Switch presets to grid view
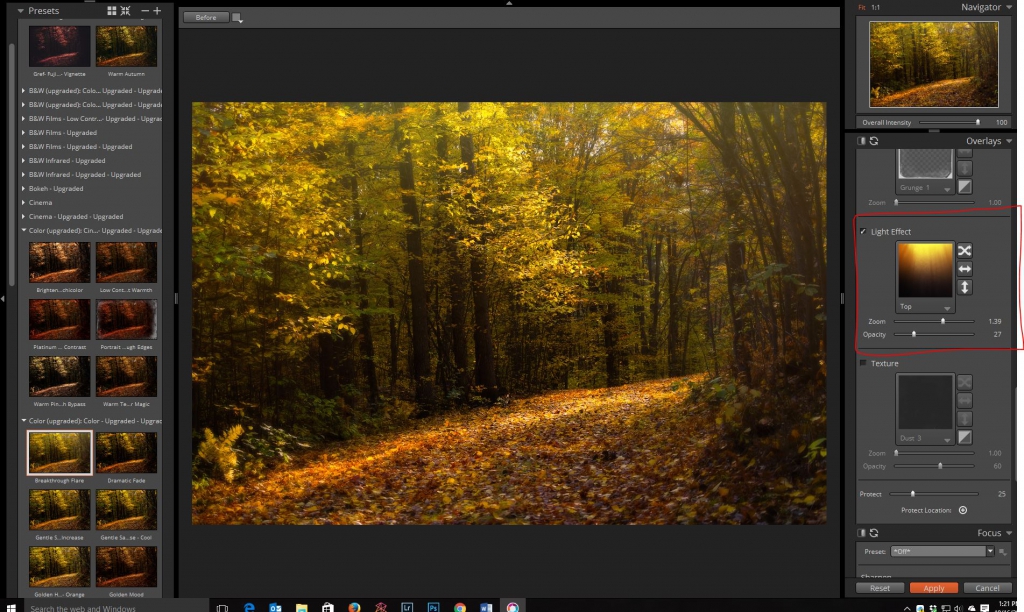Image resolution: width=1024 pixels, height=612 pixels. pos(112,10)
